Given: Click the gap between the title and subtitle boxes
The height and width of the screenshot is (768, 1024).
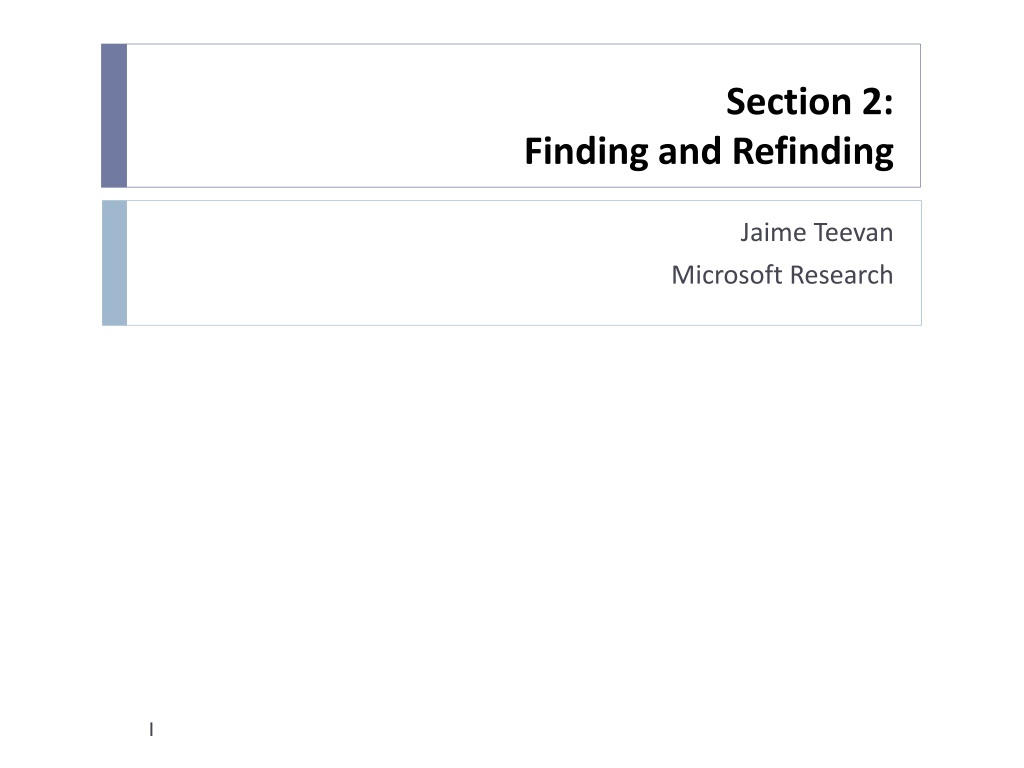Looking at the screenshot, I should [512, 194].
